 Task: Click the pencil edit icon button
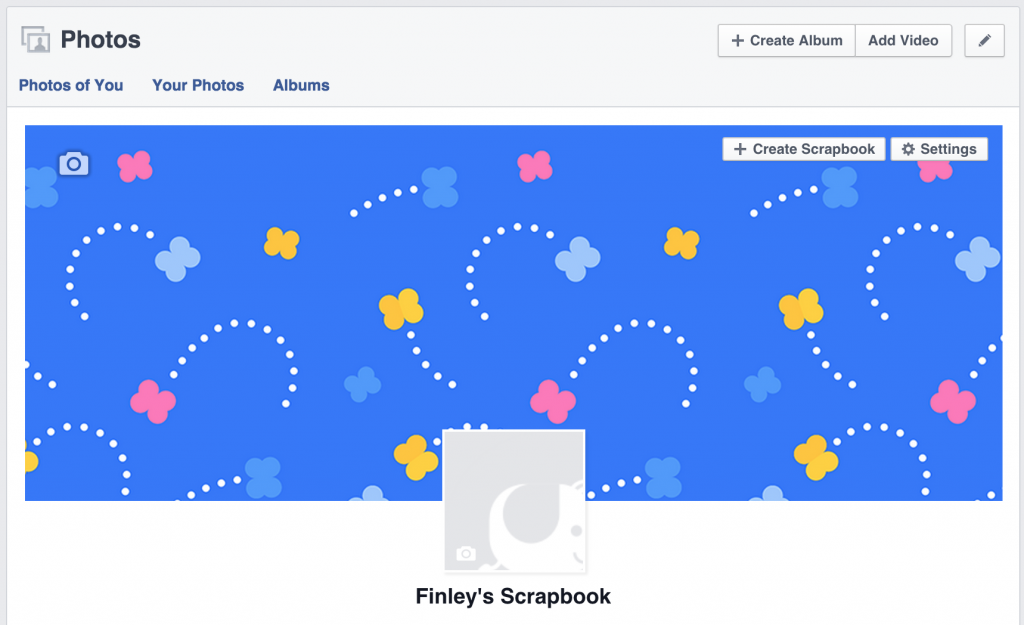tap(984, 41)
